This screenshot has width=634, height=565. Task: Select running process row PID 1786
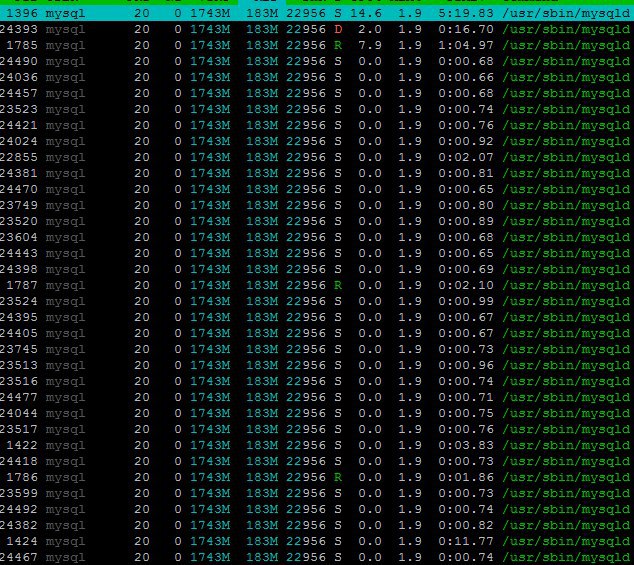click(x=317, y=478)
